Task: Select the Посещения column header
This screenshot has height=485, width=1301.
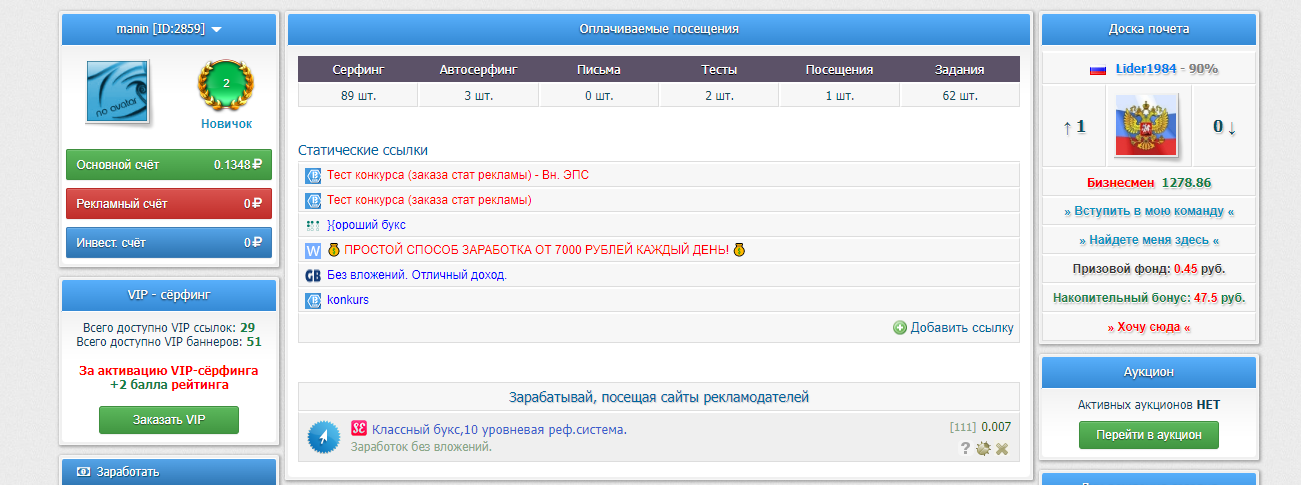Action: pyautogui.click(x=839, y=70)
